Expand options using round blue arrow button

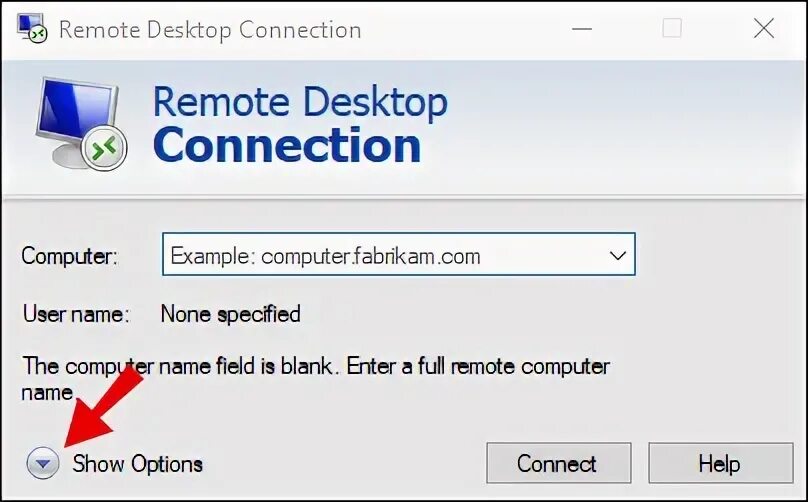coord(43,463)
